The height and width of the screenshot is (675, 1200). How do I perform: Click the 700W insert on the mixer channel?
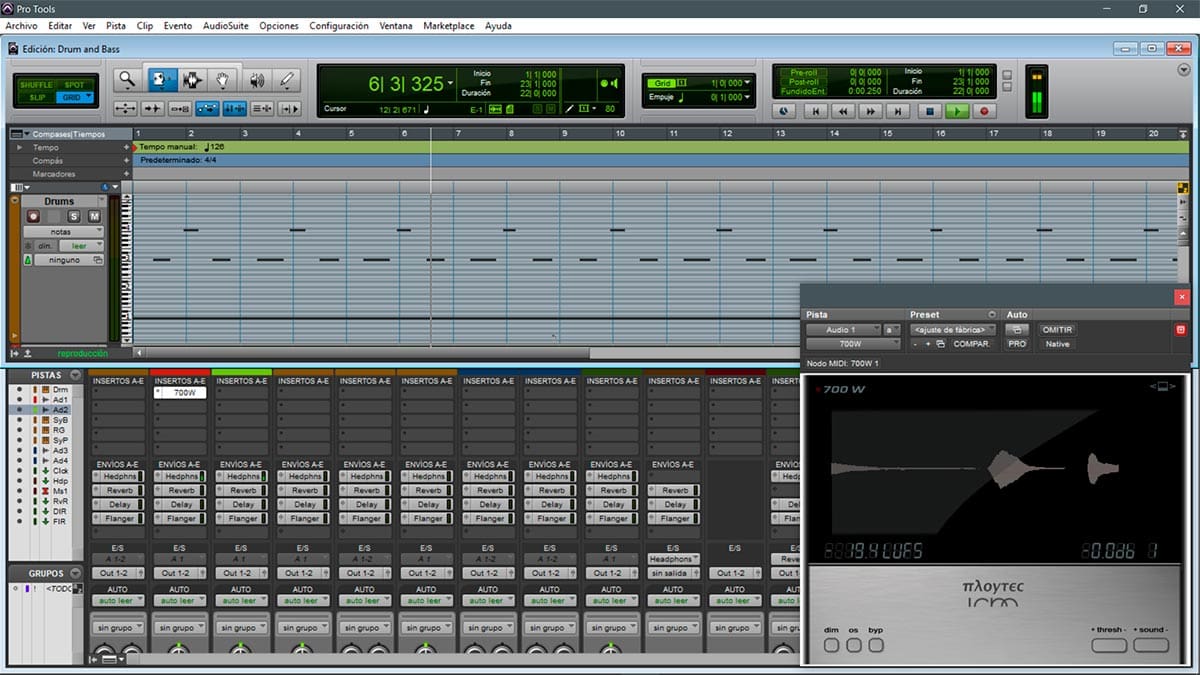click(180, 393)
